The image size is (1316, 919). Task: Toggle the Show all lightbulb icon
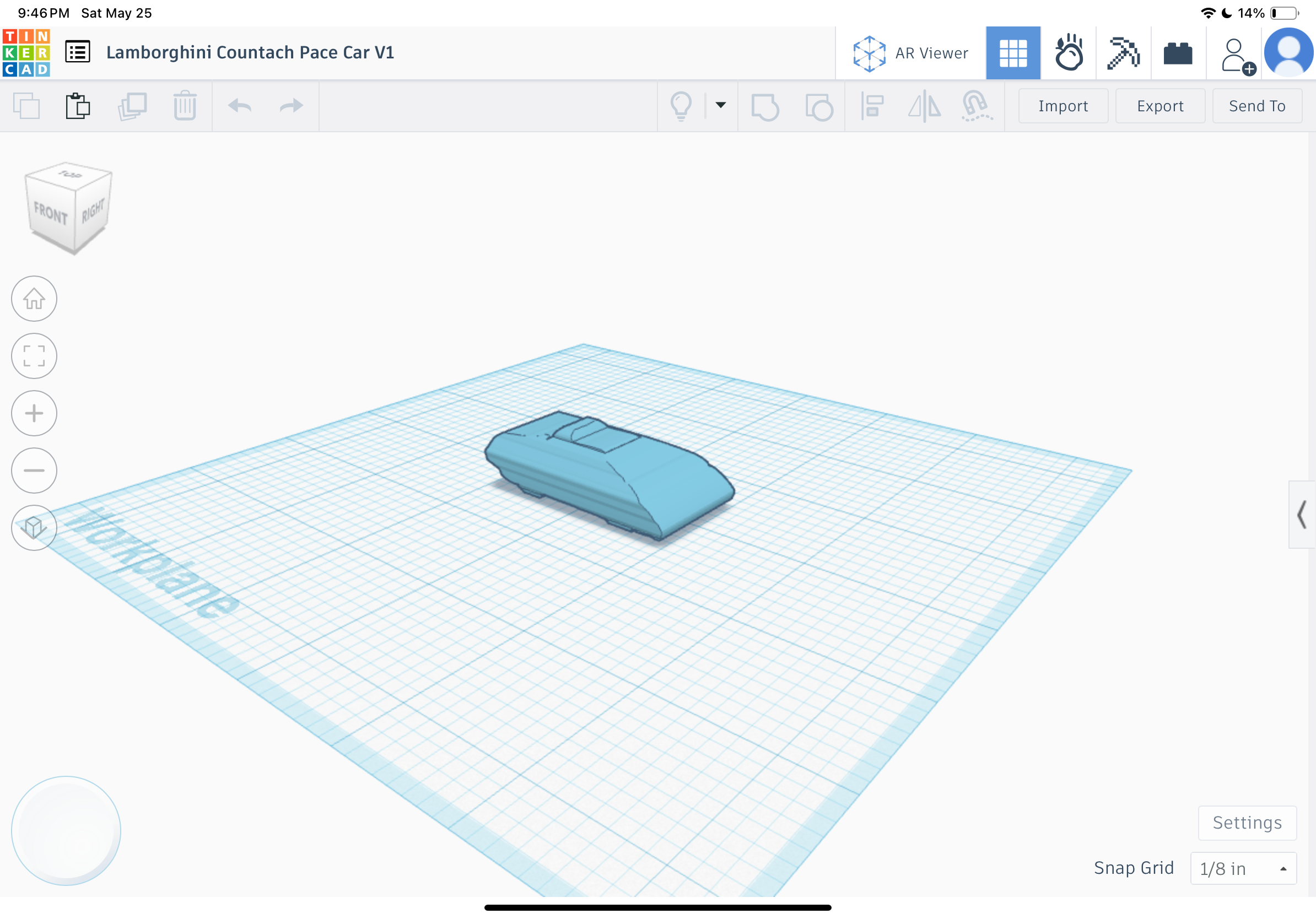click(x=681, y=106)
